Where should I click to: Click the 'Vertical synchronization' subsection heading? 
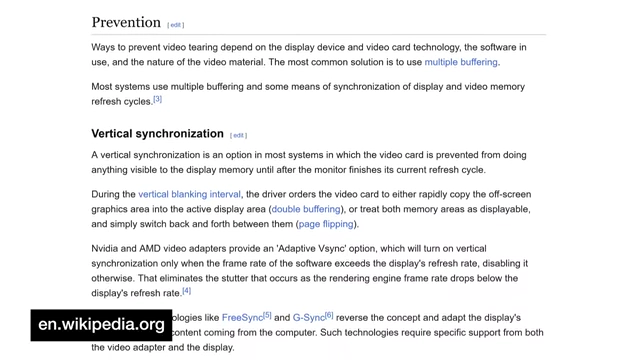coord(158,133)
